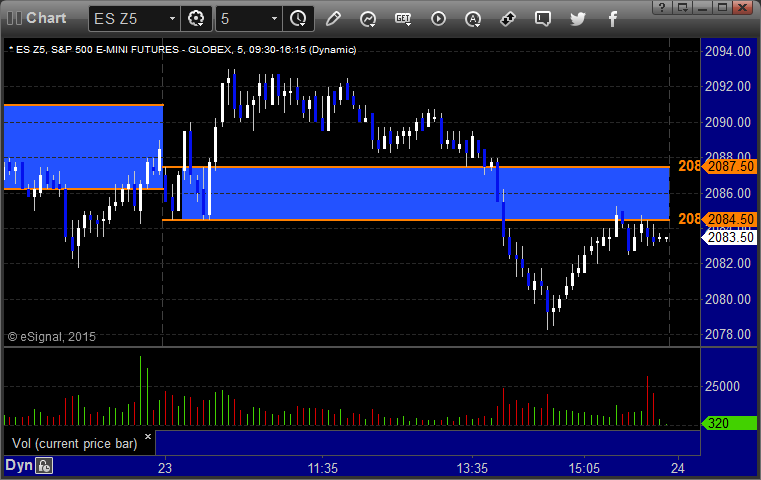Open the alerts circled-A menu
The image size is (761, 480).
coord(473,19)
